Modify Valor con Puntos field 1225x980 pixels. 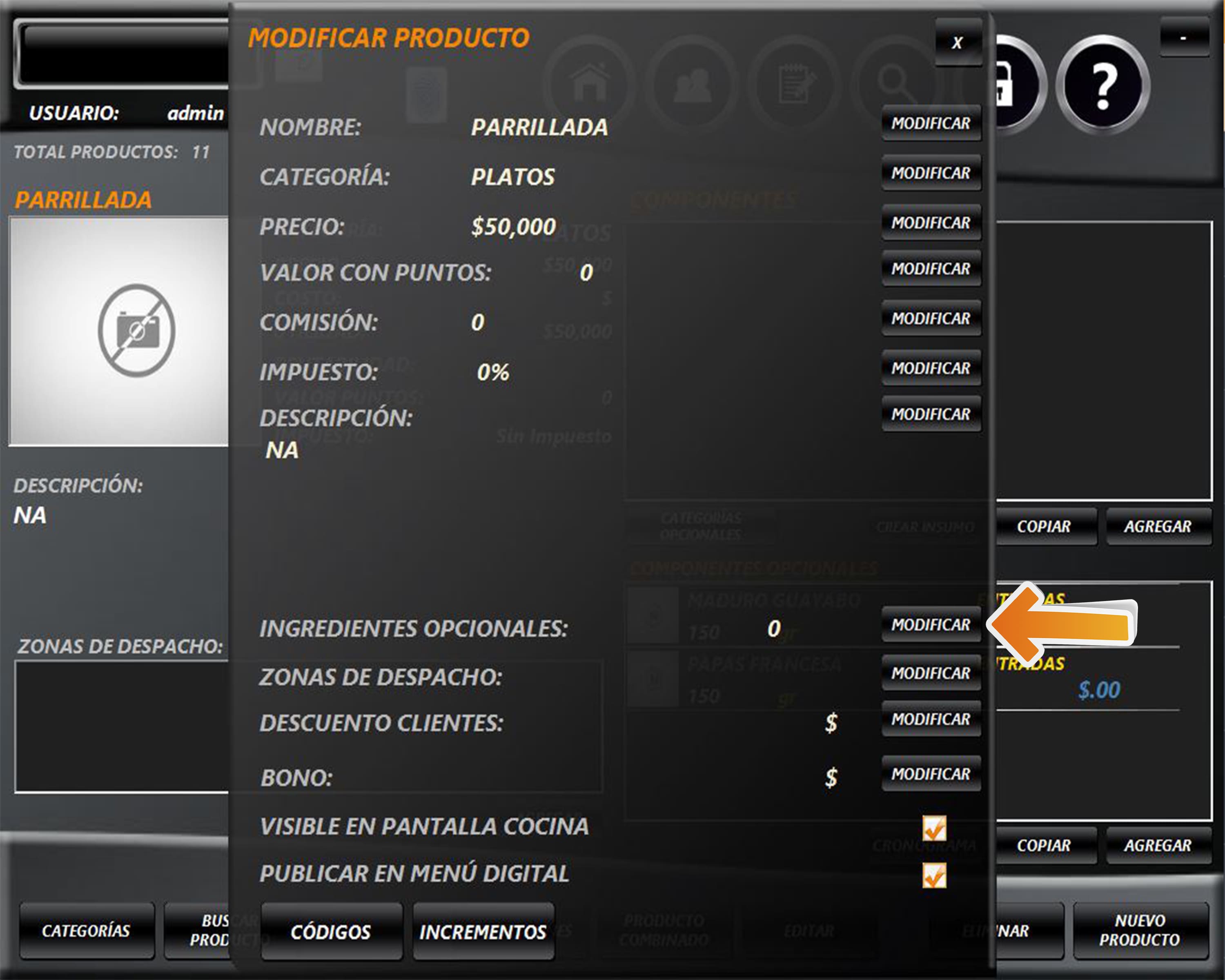931,268
